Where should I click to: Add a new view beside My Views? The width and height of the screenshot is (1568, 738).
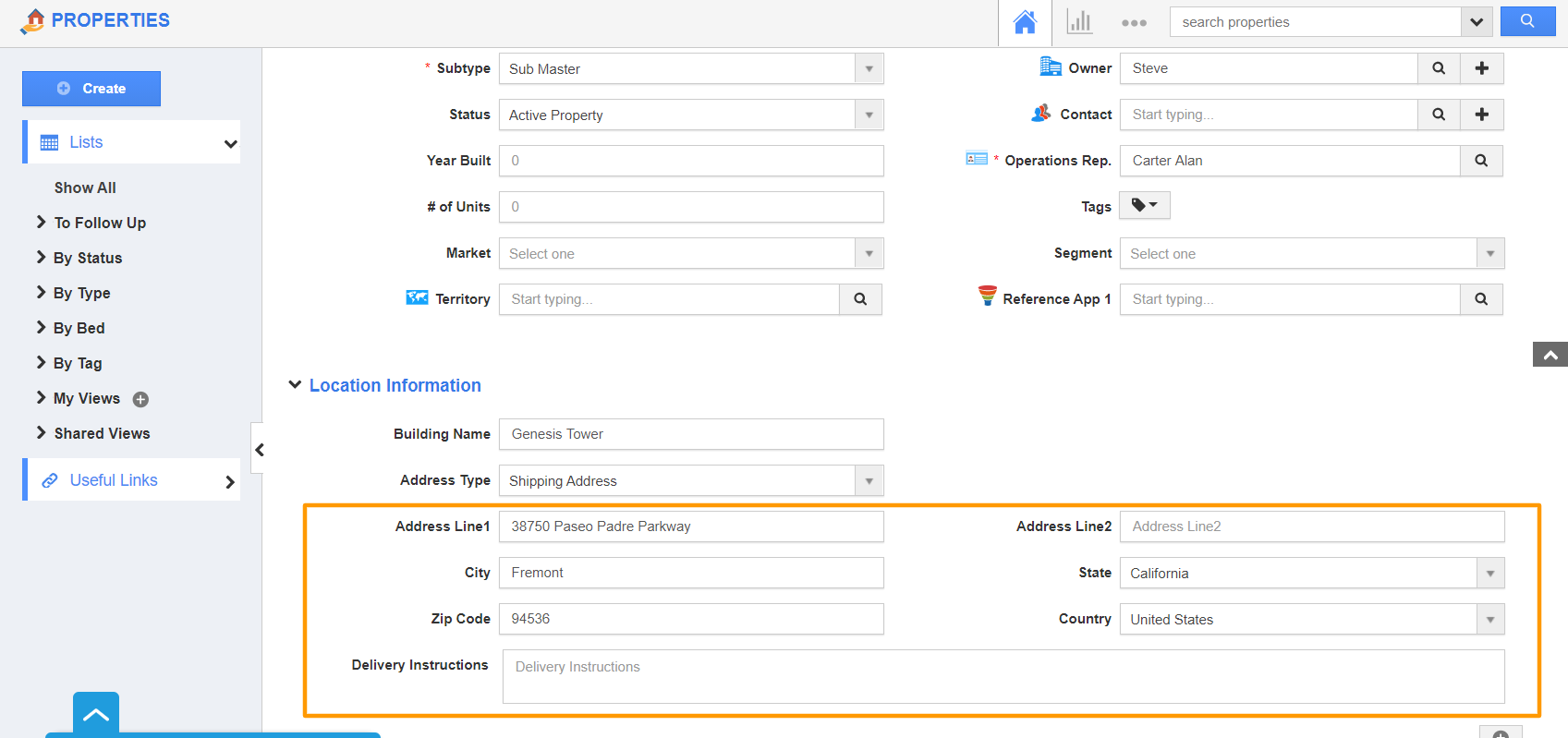(x=140, y=399)
